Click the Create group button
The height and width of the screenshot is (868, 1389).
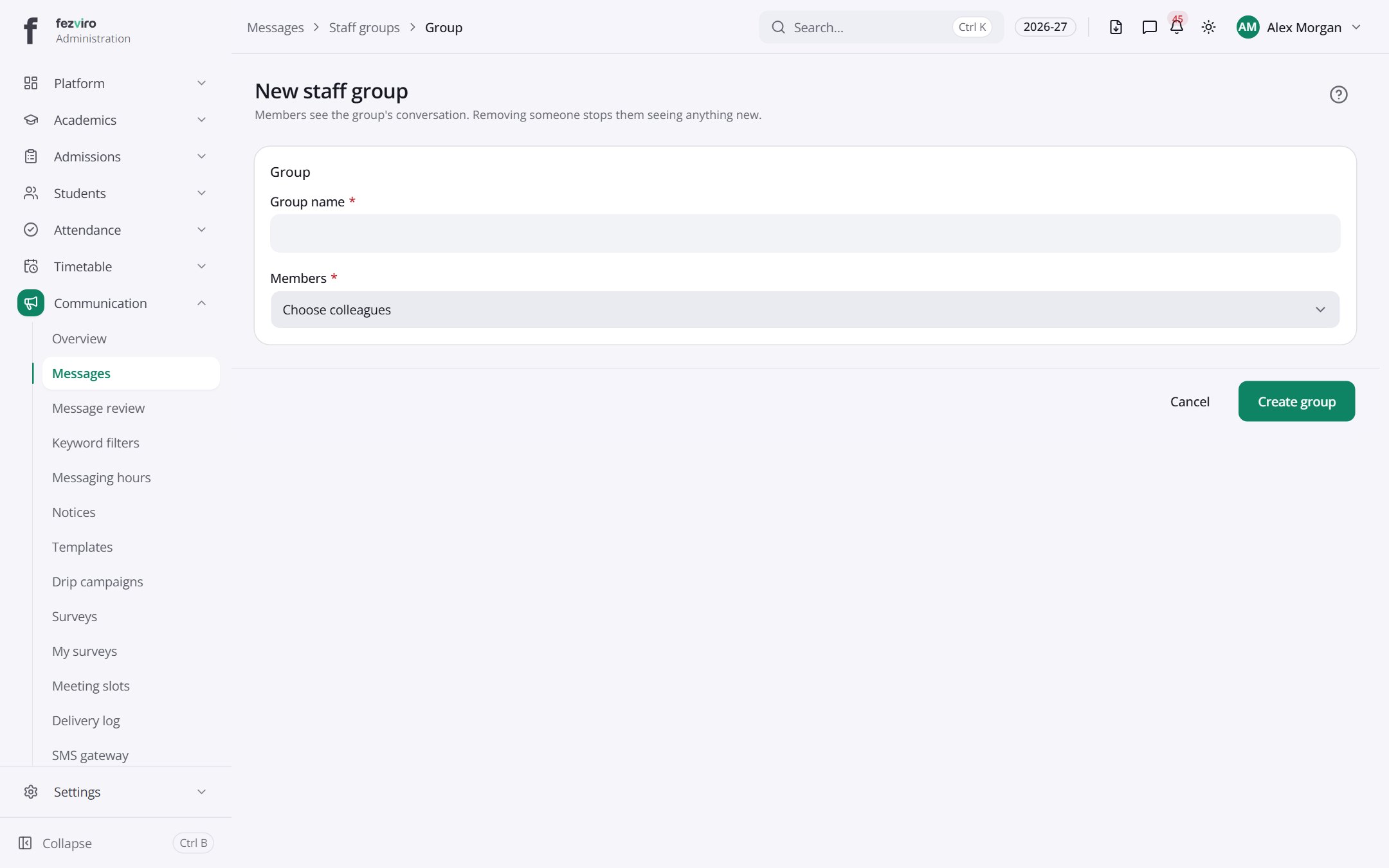pyautogui.click(x=1296, y=401)
